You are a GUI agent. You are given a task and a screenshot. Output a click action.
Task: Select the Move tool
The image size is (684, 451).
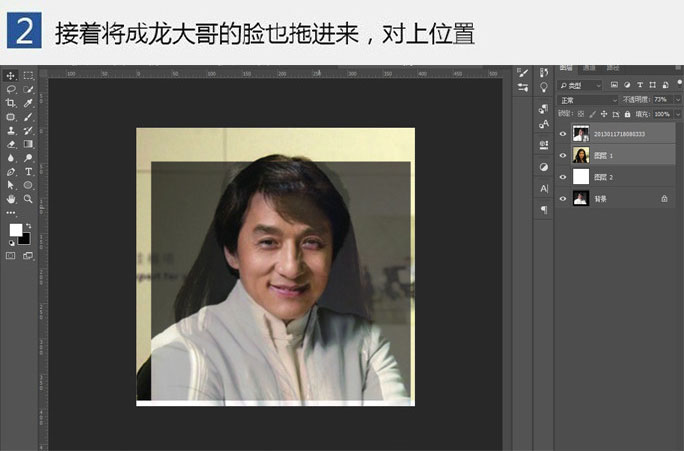click(x=11, y=75)
